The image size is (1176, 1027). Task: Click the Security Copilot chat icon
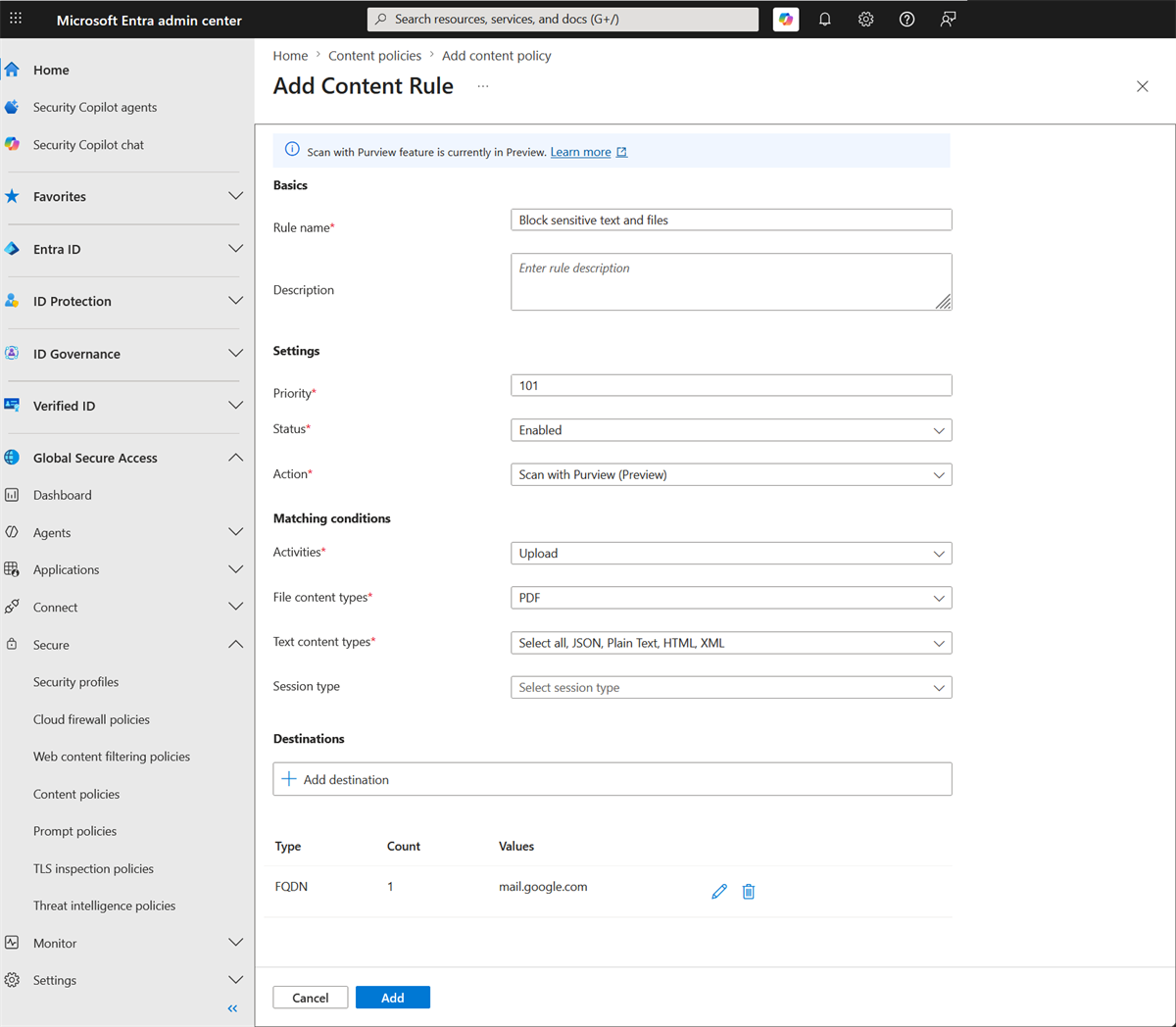(x=12, y=144)
